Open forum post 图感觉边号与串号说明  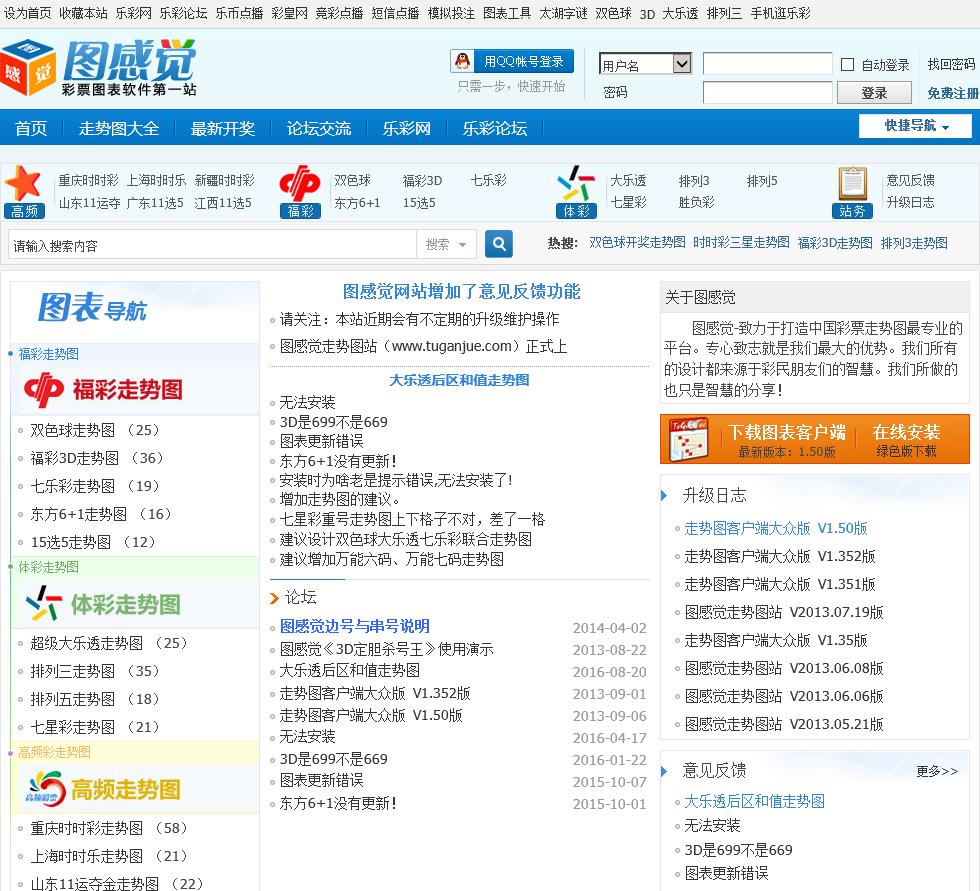point(354,626)
